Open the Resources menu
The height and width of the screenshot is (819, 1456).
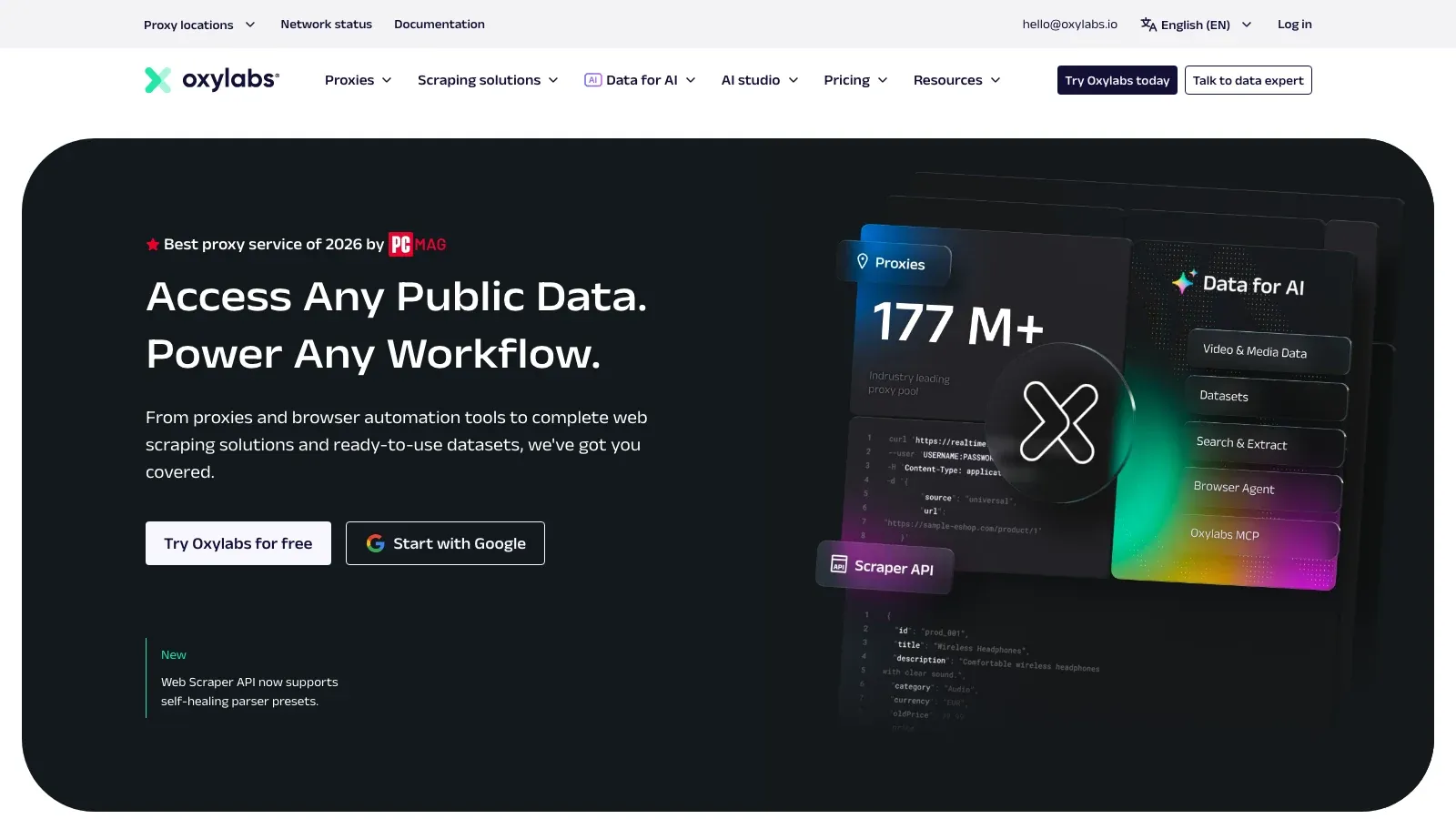click(956, 80)
